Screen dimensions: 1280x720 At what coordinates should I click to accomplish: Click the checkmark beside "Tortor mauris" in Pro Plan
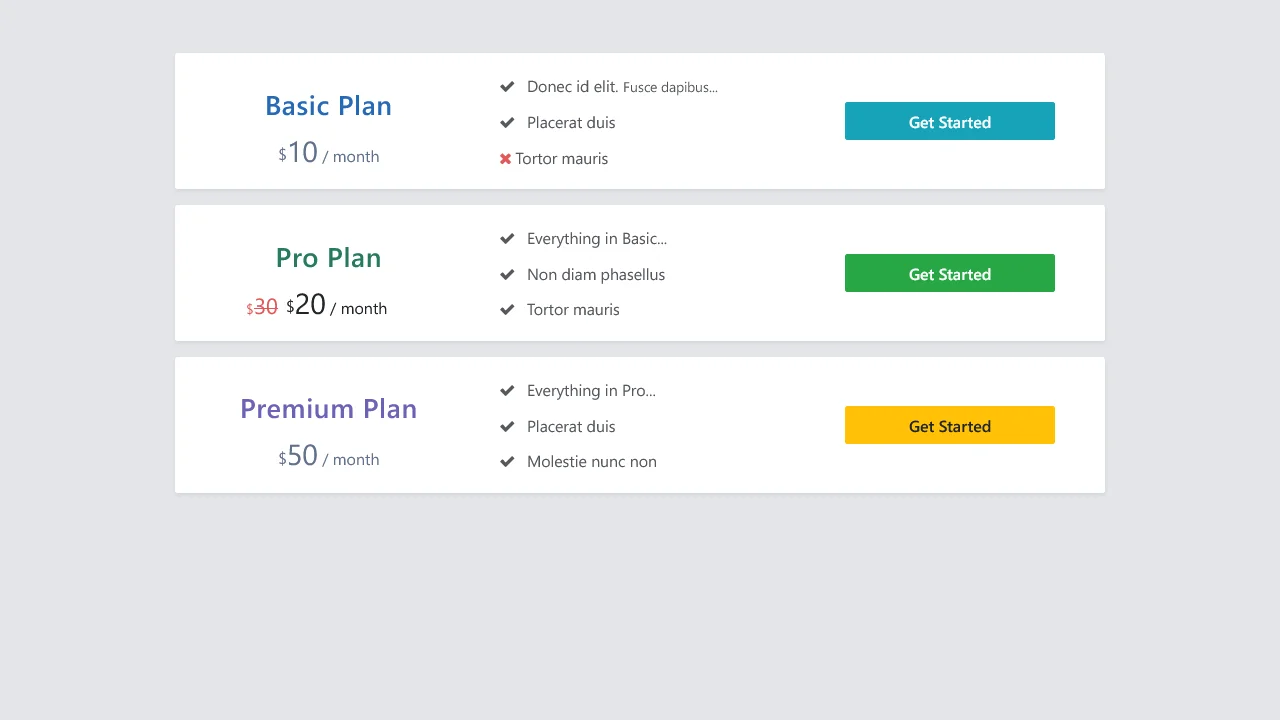(507, 309)
